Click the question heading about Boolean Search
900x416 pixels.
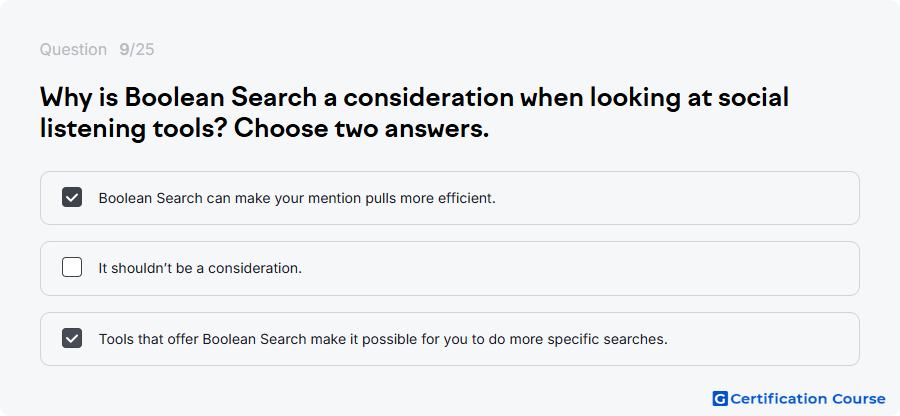(x=414, y=113)
